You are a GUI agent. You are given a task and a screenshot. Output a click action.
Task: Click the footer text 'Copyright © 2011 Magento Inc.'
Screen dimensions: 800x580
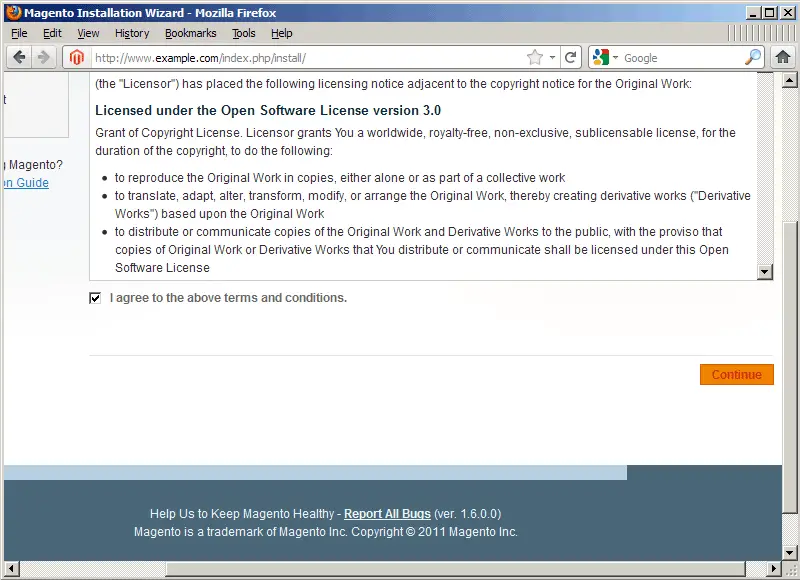tap(435, 532)
